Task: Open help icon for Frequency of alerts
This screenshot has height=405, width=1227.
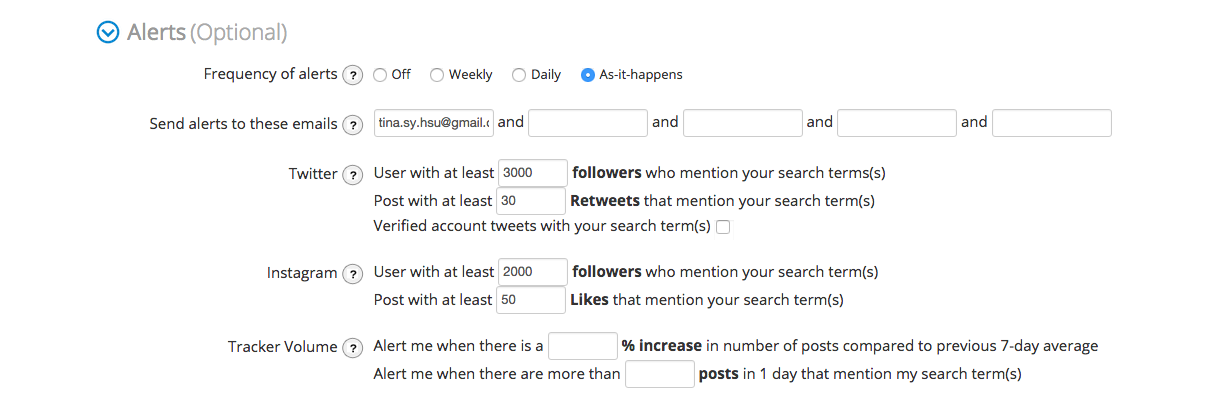Action: 352,75
